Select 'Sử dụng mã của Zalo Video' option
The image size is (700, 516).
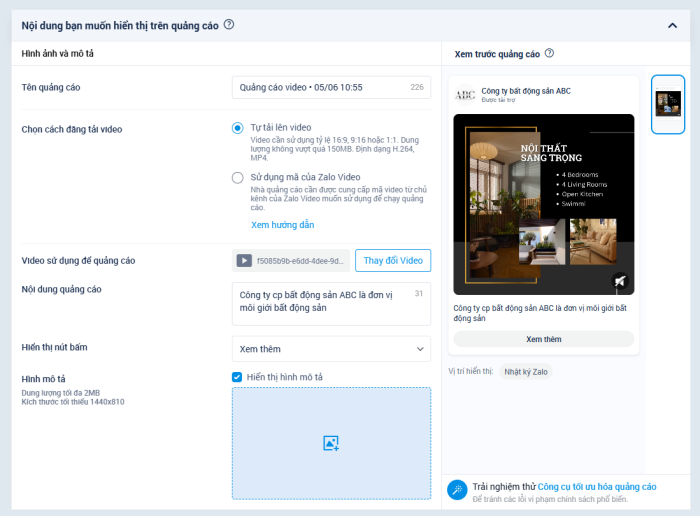coord(238,178)
